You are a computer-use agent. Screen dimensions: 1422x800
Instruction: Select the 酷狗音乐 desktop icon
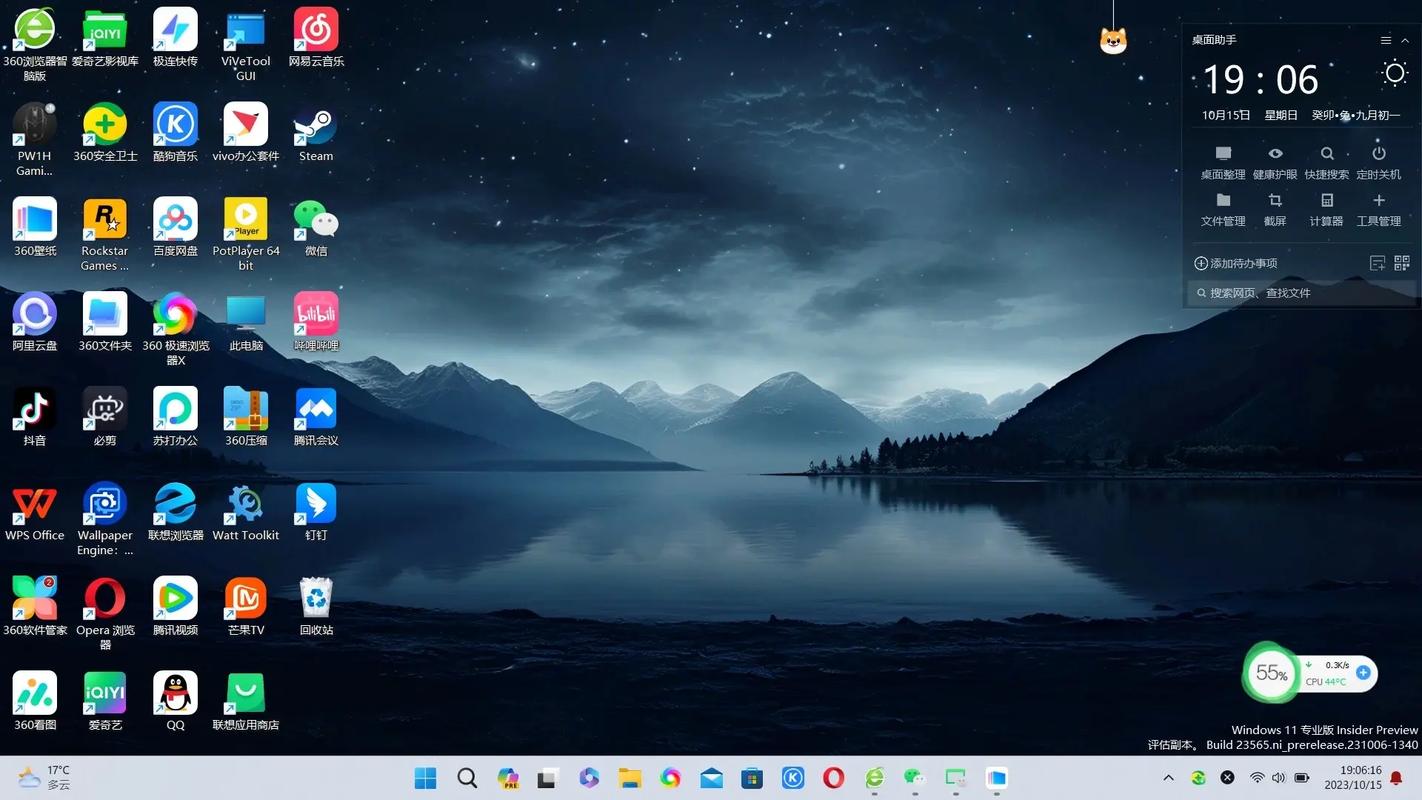(x=175, y=133)
